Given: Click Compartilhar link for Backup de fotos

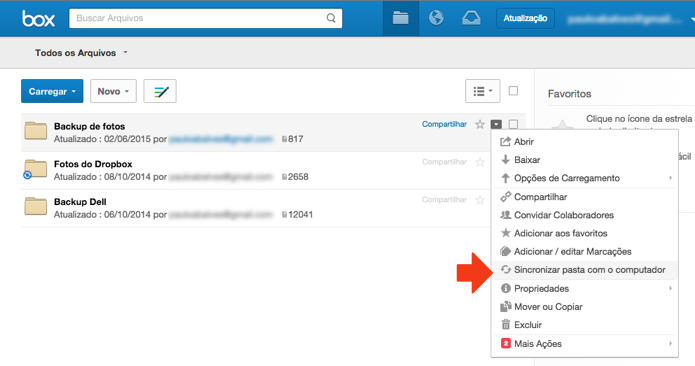Looking at the screenshot, I should tap(444, 125).
